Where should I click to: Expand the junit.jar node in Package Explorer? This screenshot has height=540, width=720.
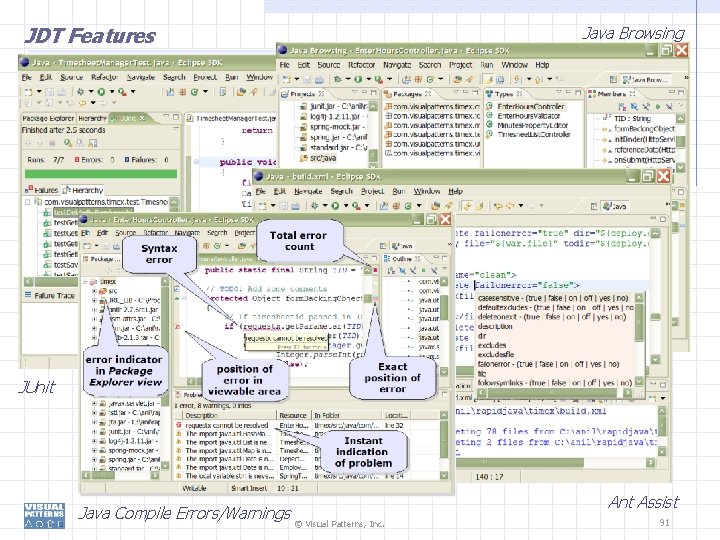click(94, 431)
